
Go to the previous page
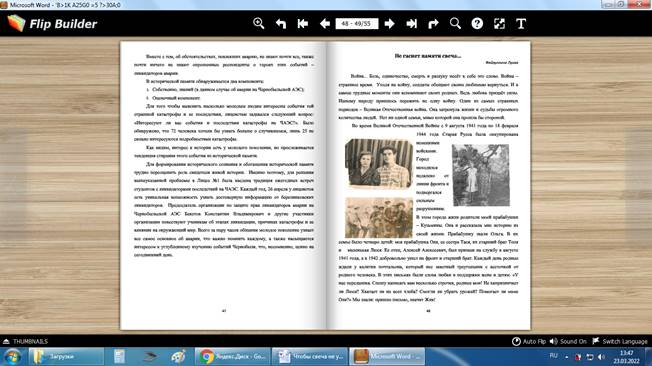pyautogui.click(x=325, y=24)
